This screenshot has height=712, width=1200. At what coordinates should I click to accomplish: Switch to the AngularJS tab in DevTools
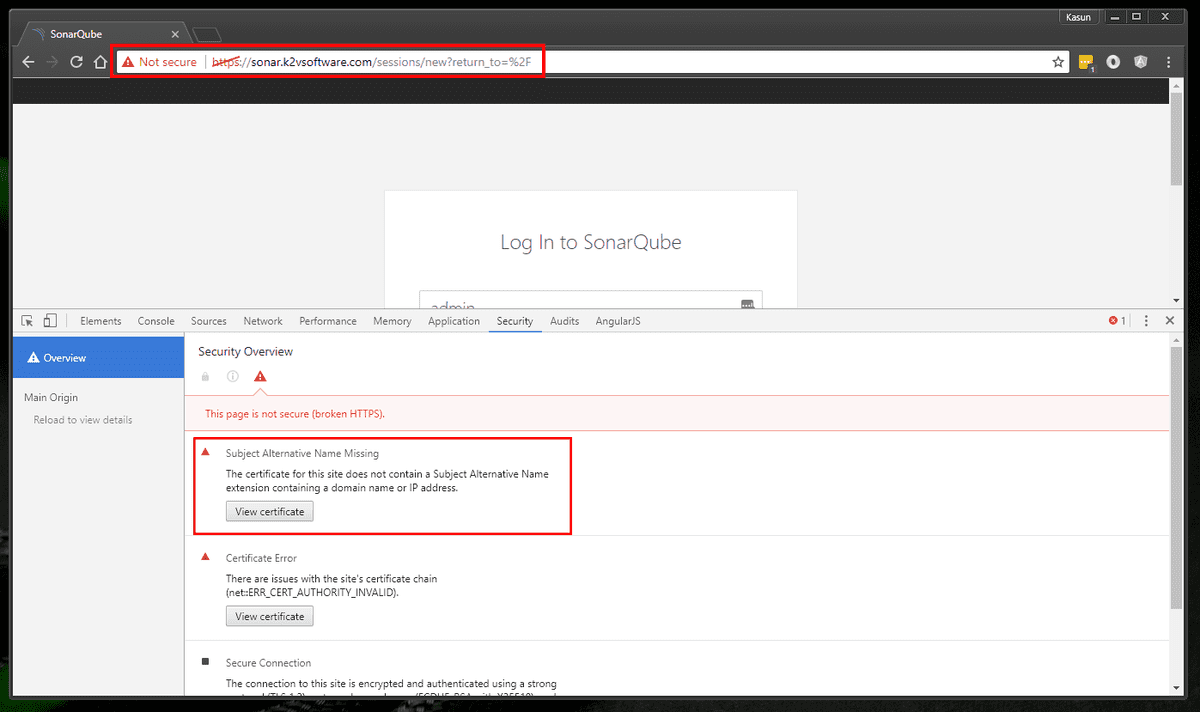pyautogui.click(x=617, y=320)
